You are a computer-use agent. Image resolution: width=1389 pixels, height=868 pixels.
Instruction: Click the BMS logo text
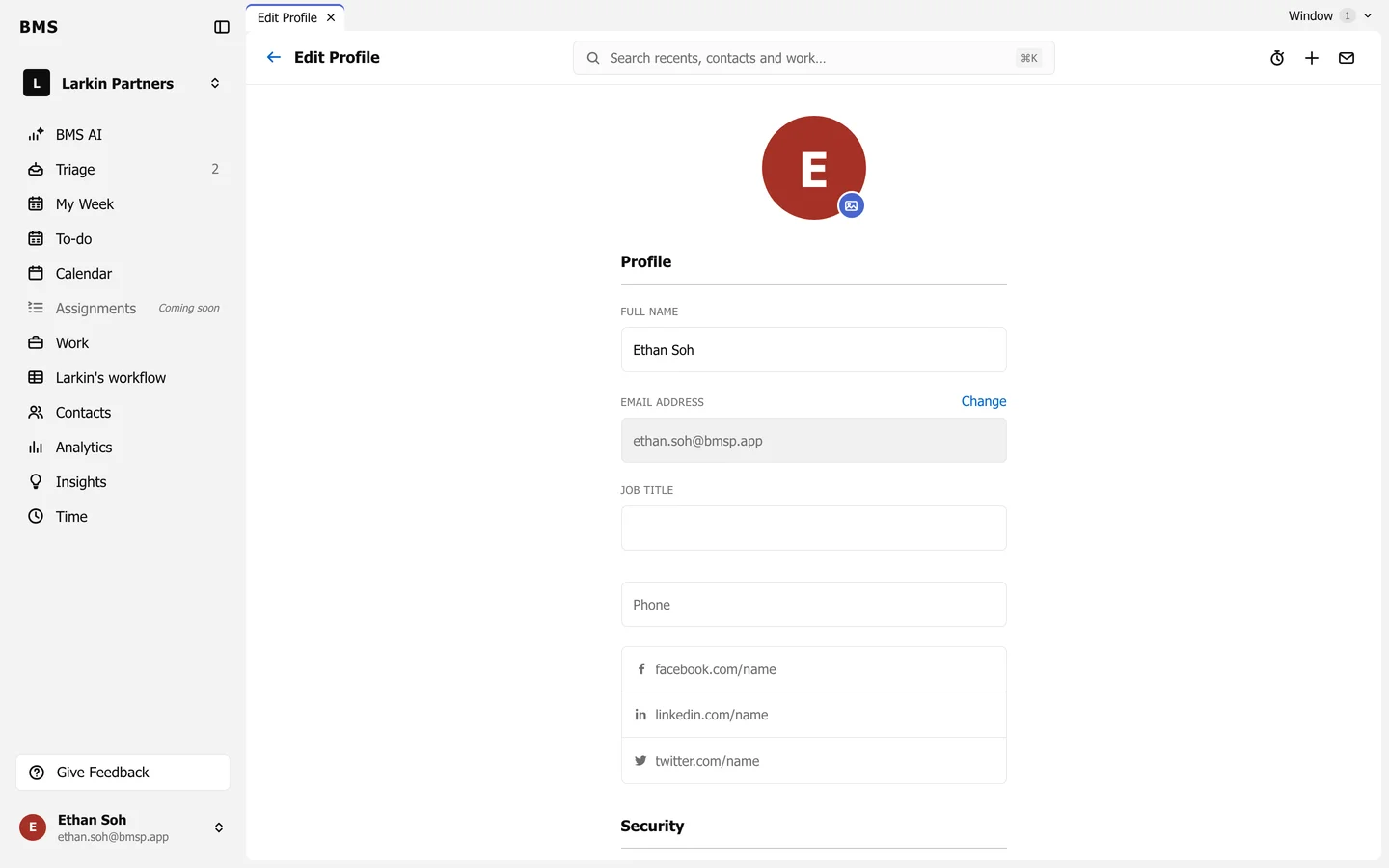click(x=39, y=27)
